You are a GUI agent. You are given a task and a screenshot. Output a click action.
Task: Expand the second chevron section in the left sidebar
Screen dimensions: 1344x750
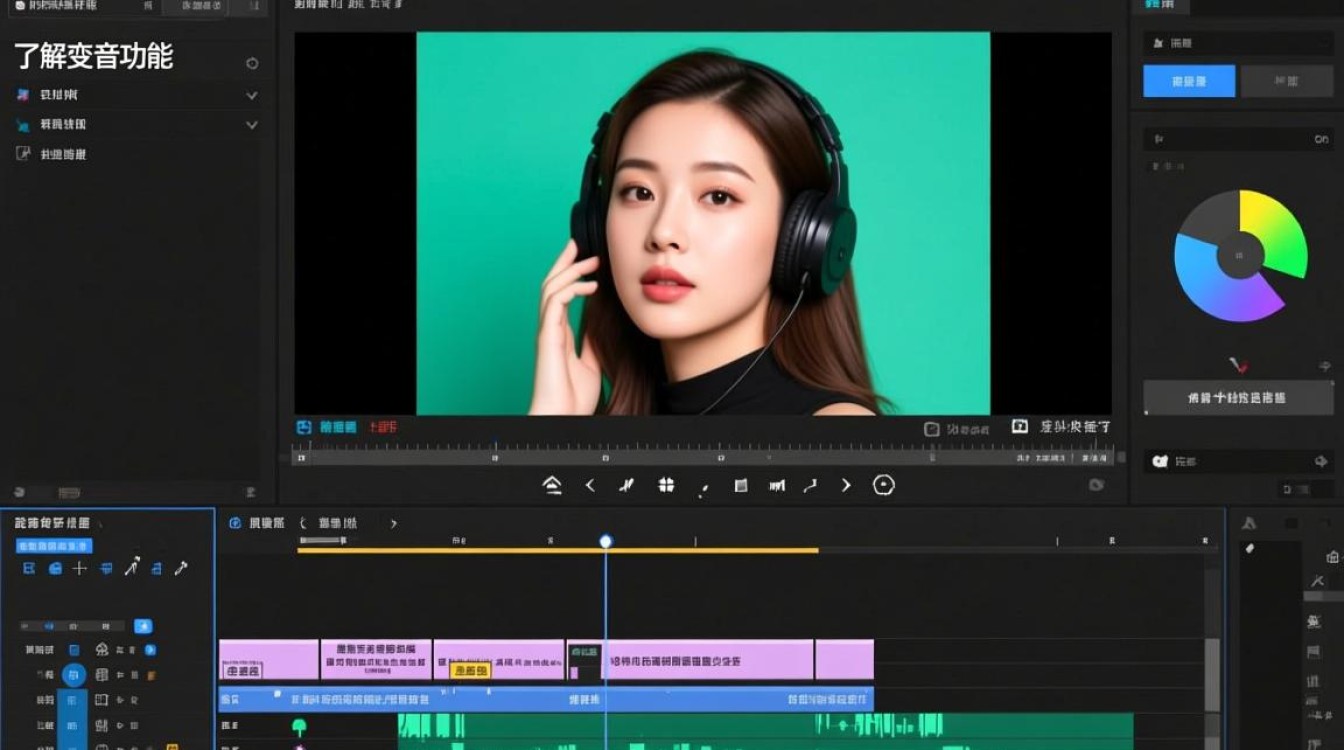(251, 124)
